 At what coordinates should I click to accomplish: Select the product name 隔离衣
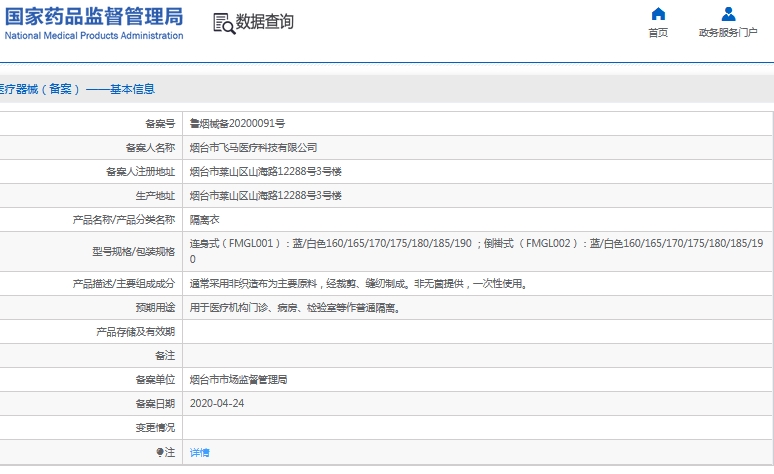coord(204,220)
